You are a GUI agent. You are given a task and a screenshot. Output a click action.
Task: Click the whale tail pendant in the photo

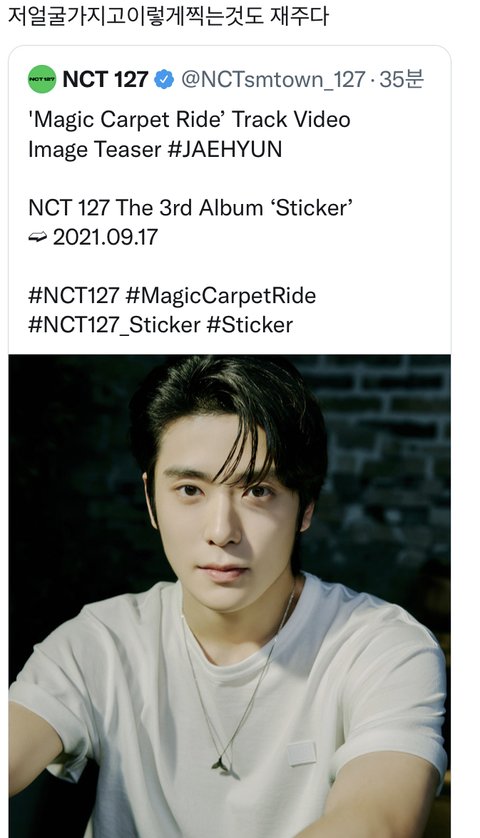[x=221, y=764]
